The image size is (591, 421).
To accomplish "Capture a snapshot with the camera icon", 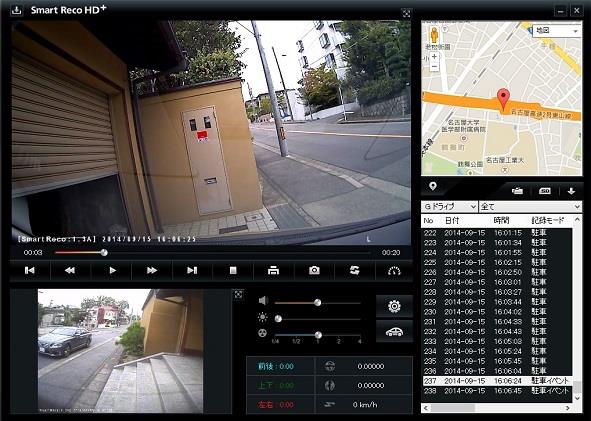I will tap(314, 270).
